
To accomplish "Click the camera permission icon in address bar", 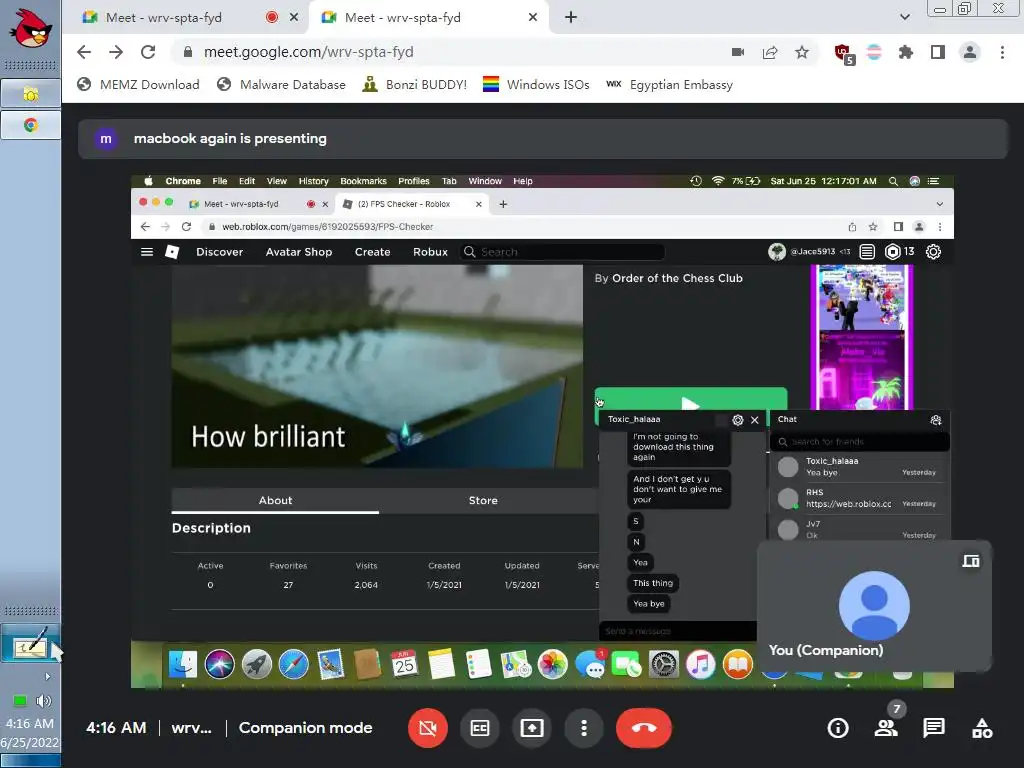I will [x=738, y=52].
